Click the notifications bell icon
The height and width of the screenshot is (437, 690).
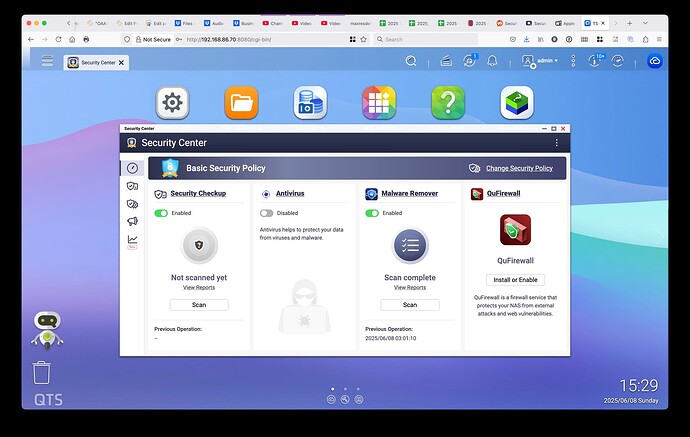[x=492, y=61]
